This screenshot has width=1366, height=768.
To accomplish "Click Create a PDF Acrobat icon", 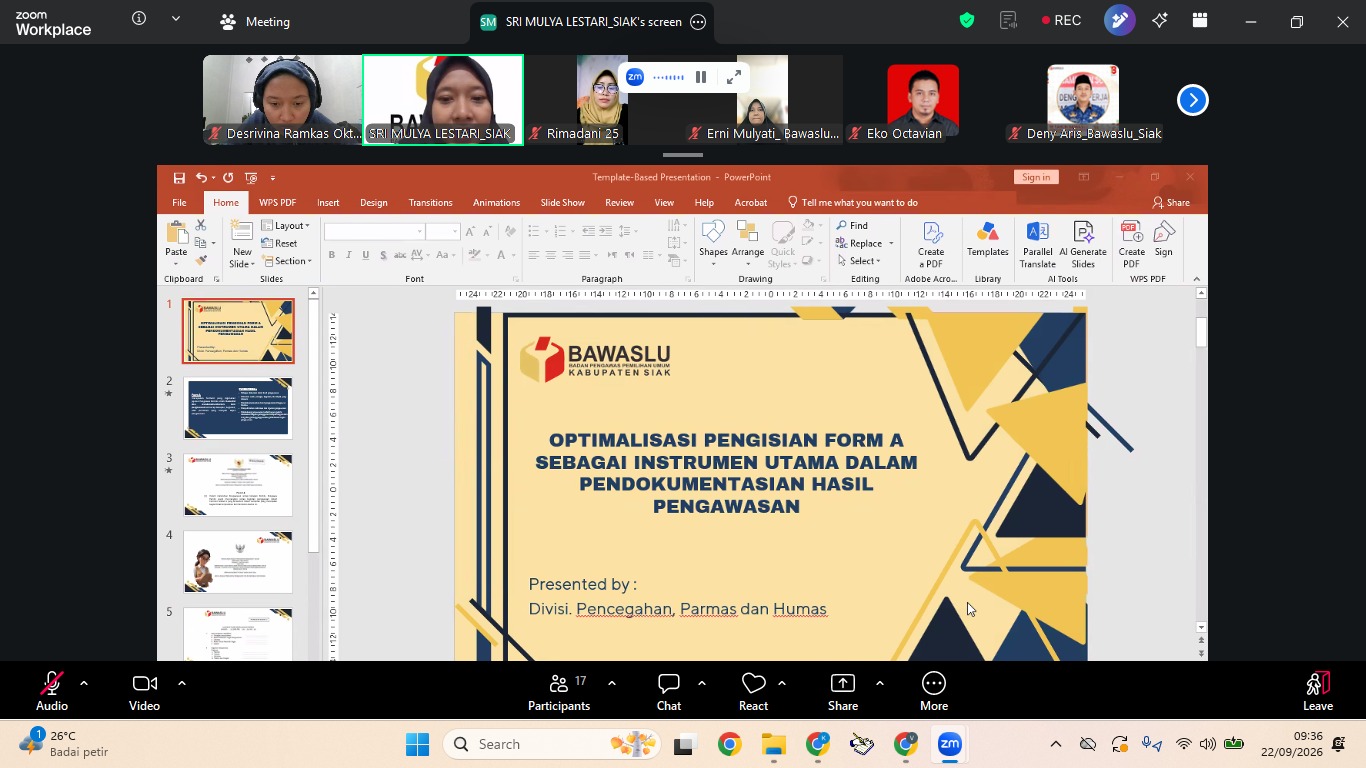I will point(931,244).
